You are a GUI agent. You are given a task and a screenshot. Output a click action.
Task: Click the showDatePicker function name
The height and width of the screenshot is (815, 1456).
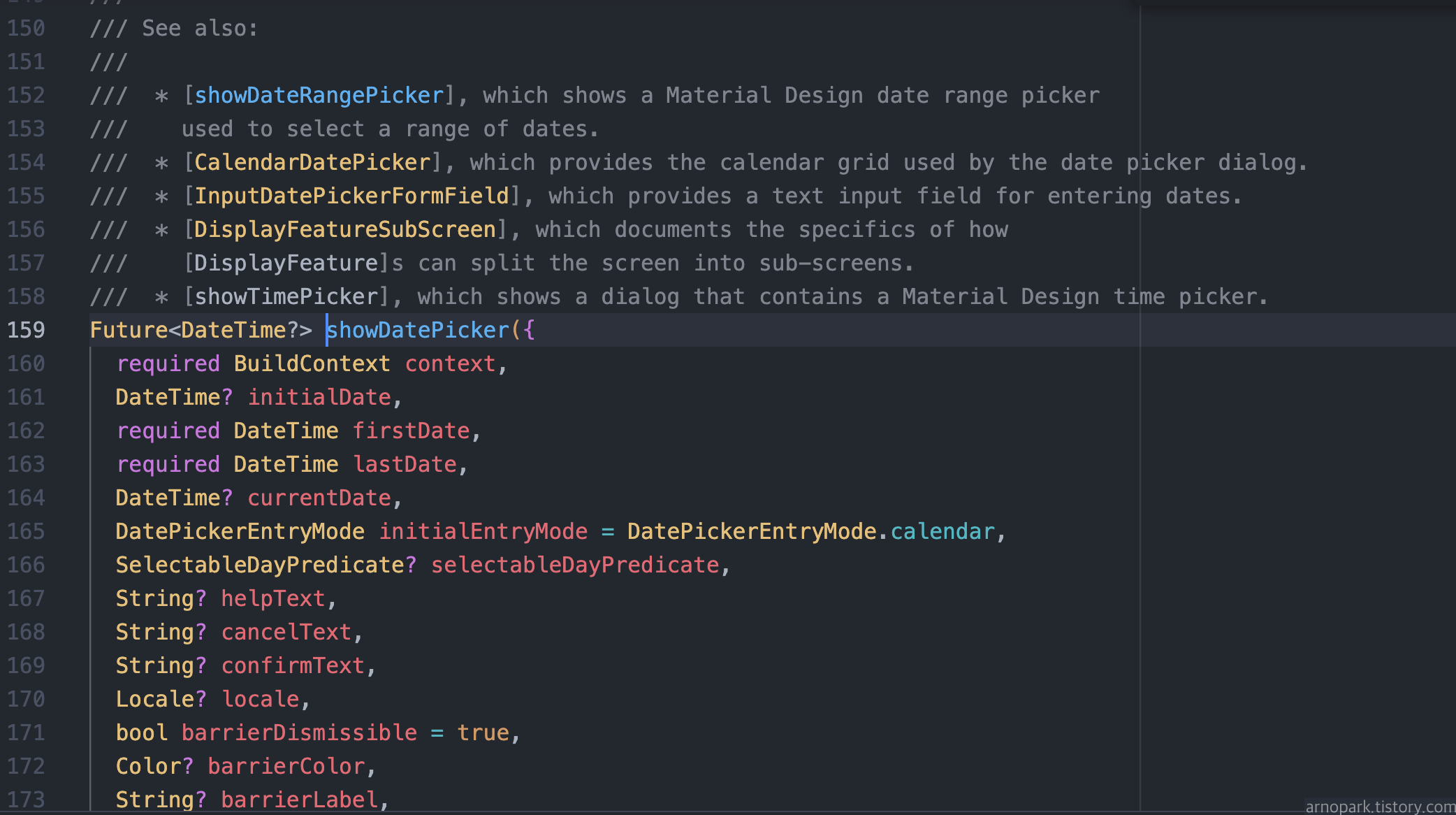(418, 330)
